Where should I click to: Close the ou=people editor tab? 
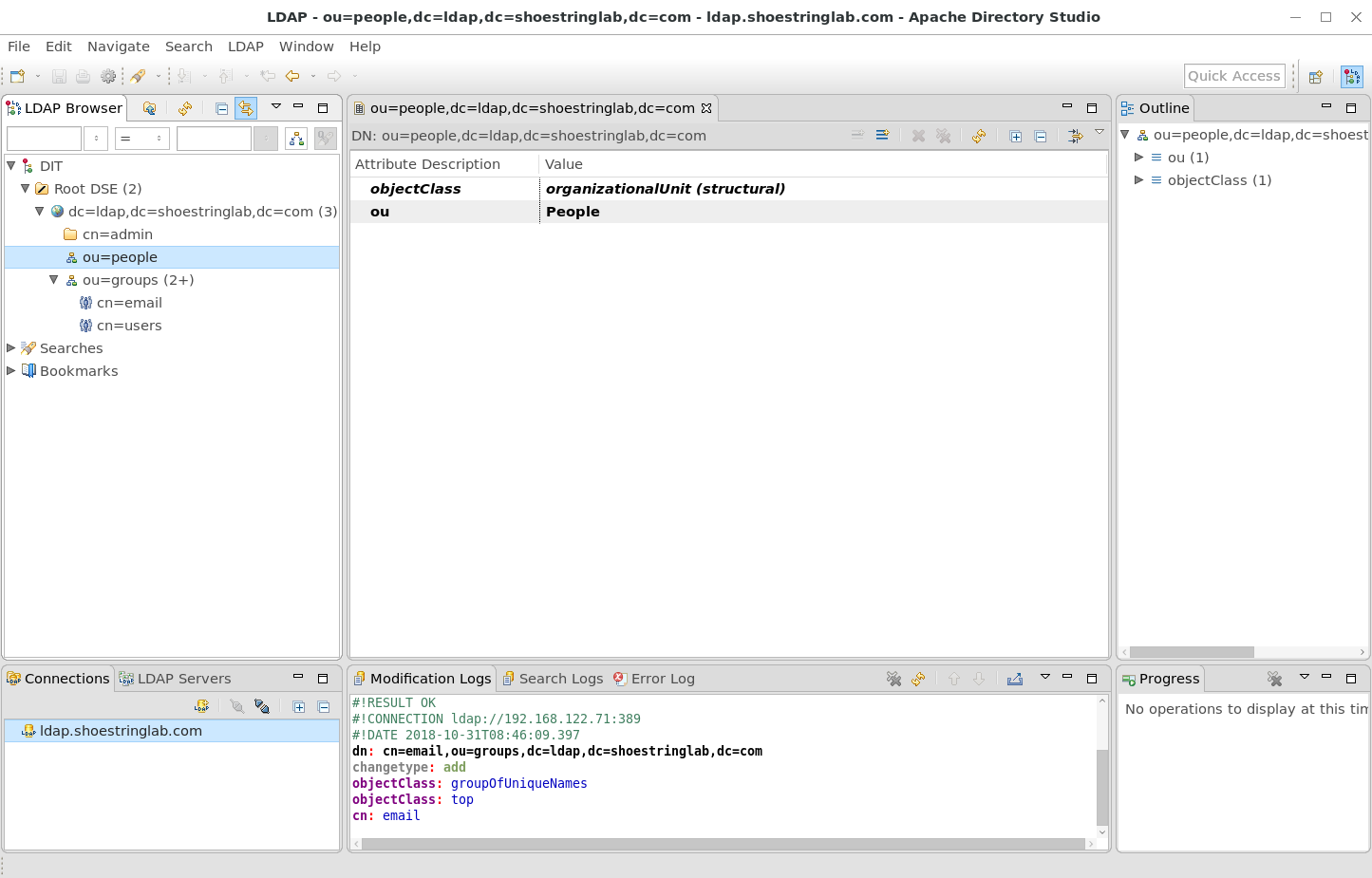(x=706, y=108)
